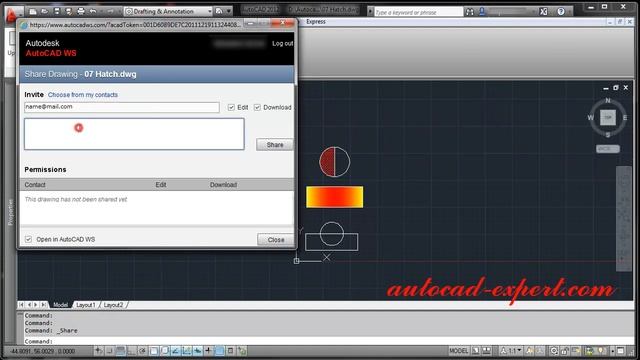This screenshot has height=360, width=640.
Task: Switch to the Layout2 tab
Action: pyautogui.click(x=113, y=305)
